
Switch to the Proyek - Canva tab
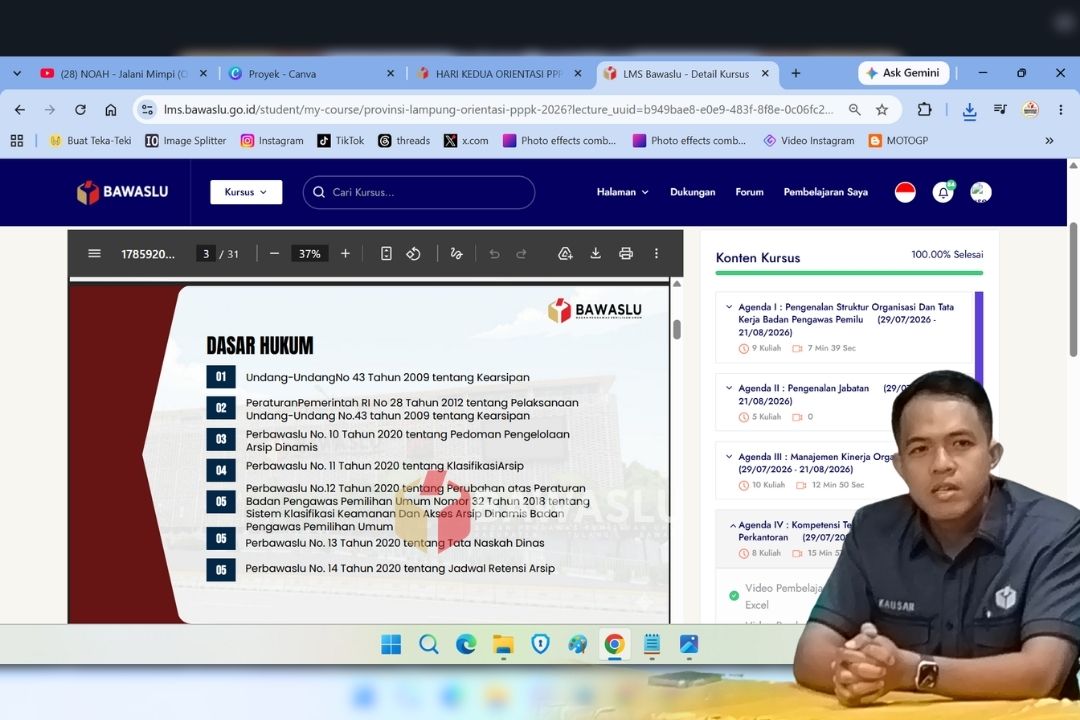(311, 74)
